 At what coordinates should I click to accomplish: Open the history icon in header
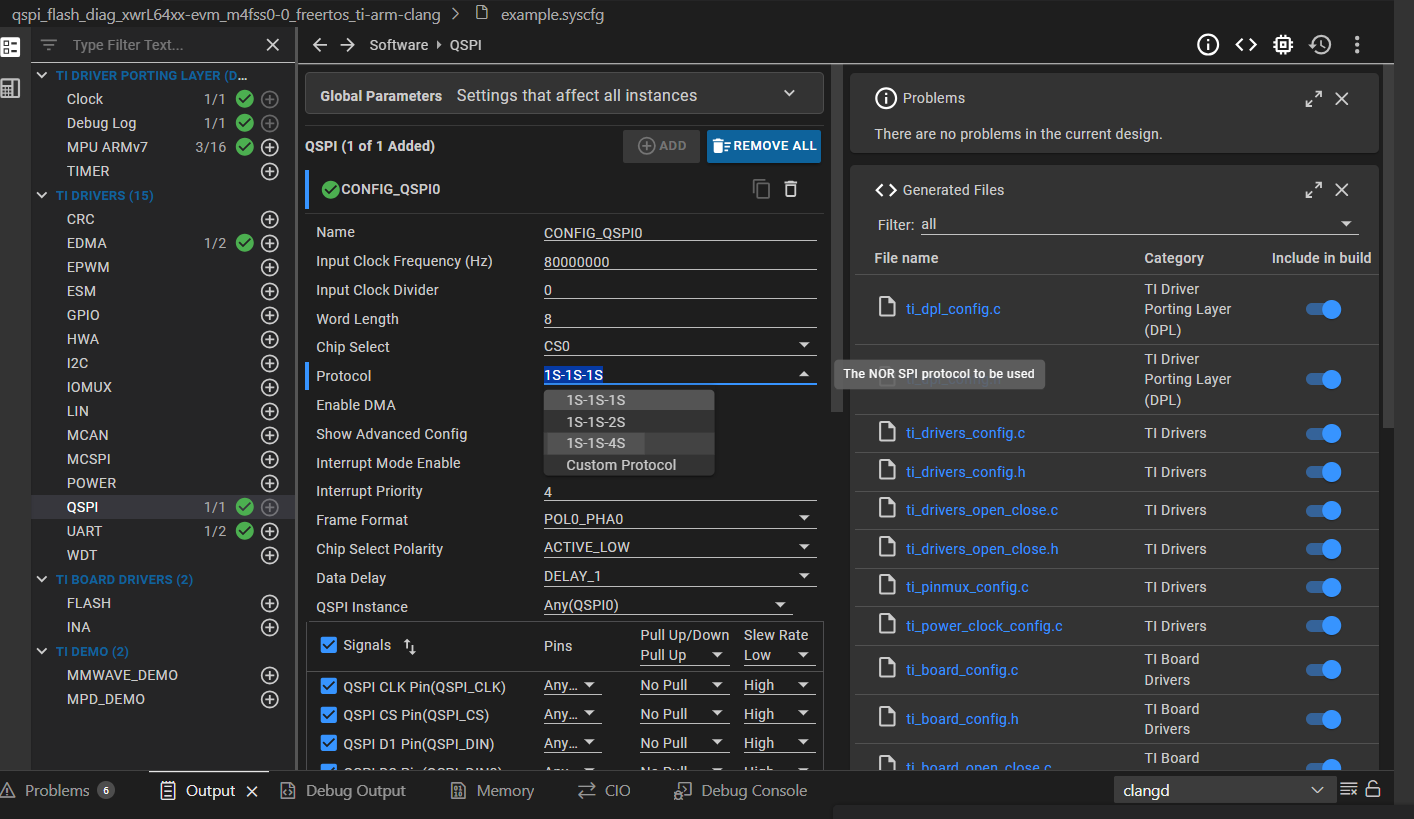click(x=1320, y=45)
